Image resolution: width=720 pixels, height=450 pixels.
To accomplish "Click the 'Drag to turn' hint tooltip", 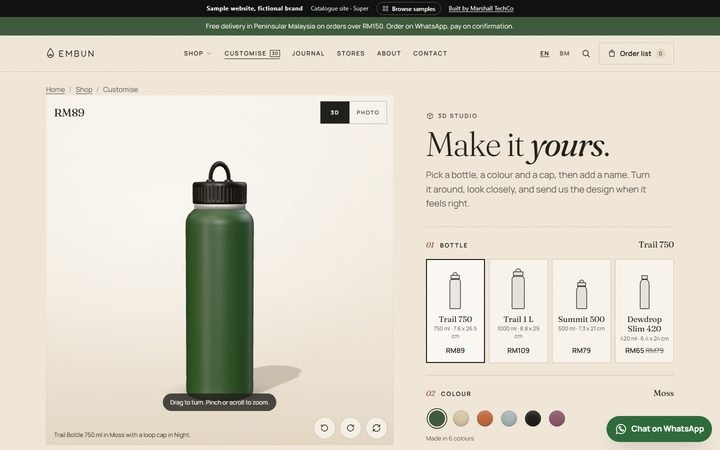I will click(x=219, y=402).
